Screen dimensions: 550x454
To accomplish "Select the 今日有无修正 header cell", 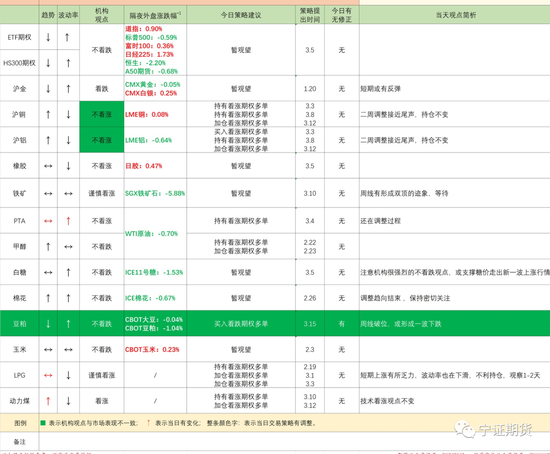I will pos(342,15).
